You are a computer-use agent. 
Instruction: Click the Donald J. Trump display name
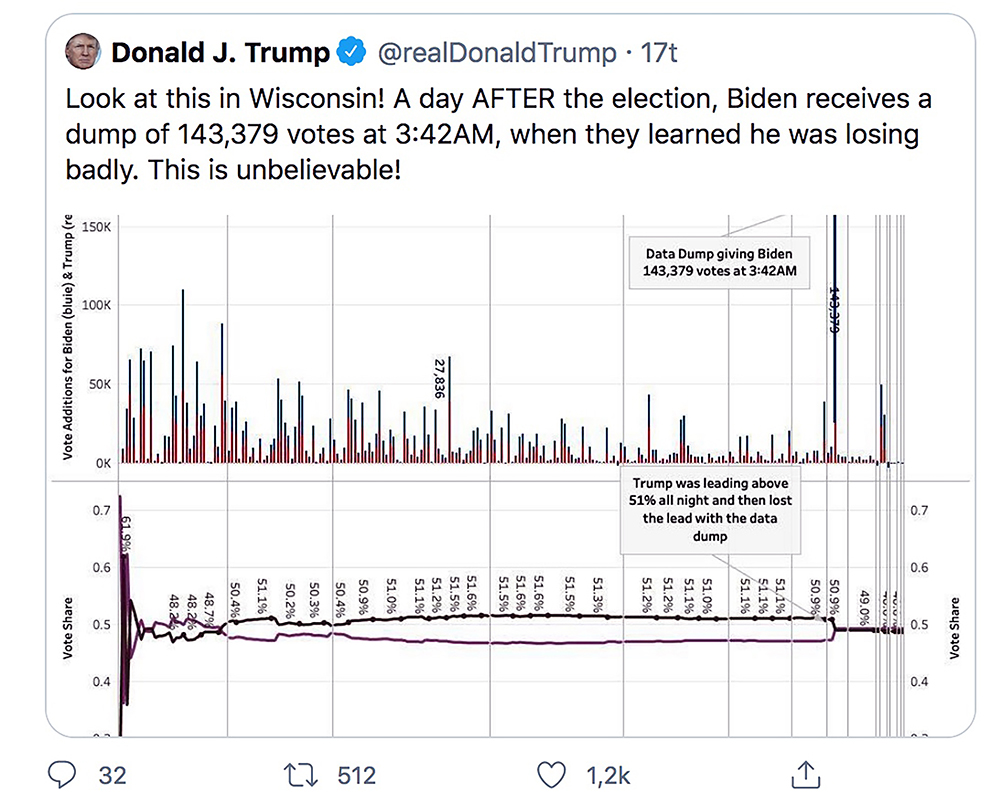[x=220, y=52]
